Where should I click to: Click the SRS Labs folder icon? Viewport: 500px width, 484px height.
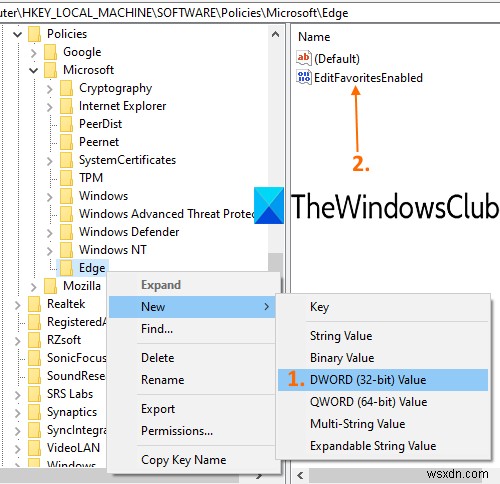pos(34,394)
